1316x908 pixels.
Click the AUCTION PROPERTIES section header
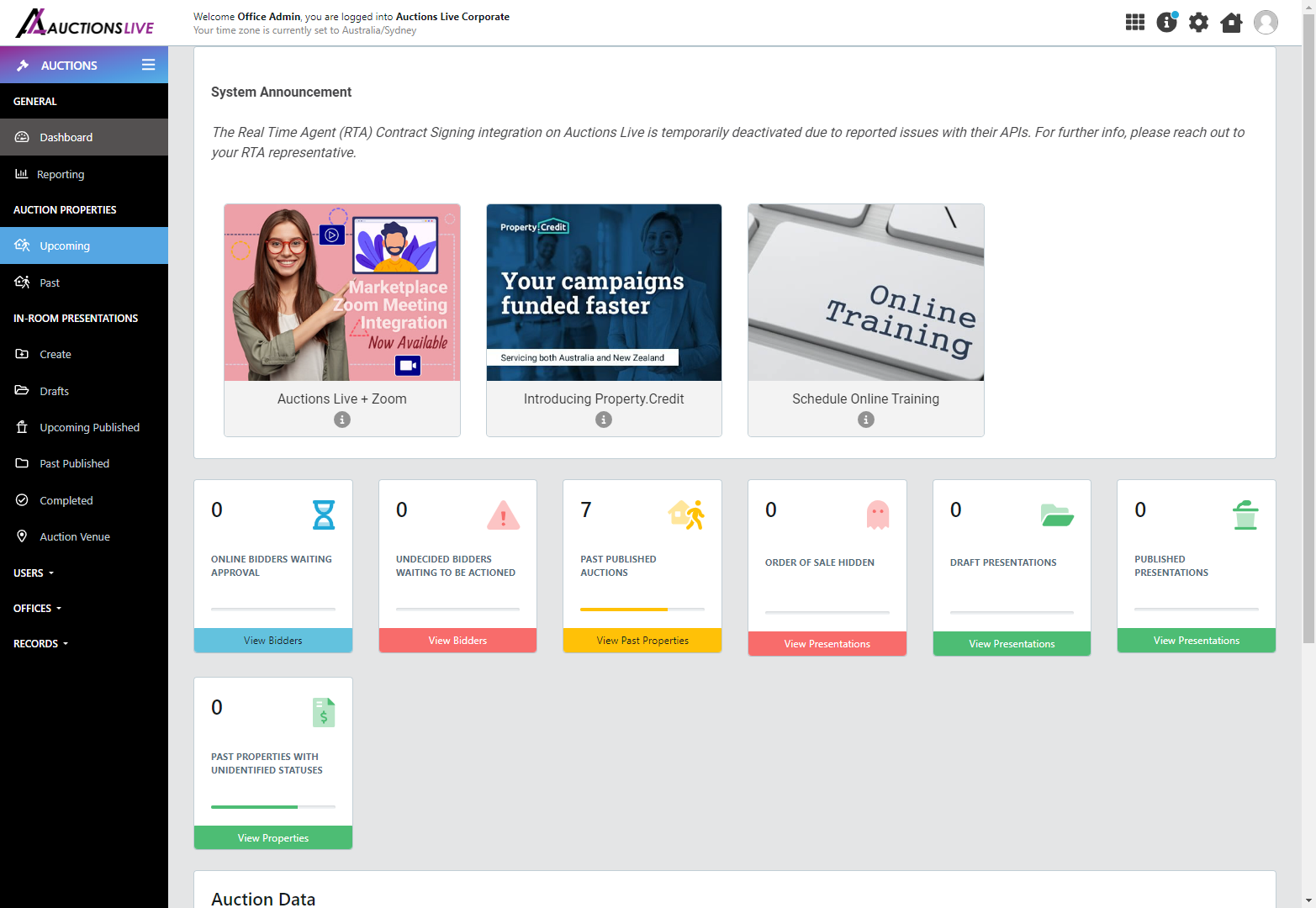(x=65, y=209)
